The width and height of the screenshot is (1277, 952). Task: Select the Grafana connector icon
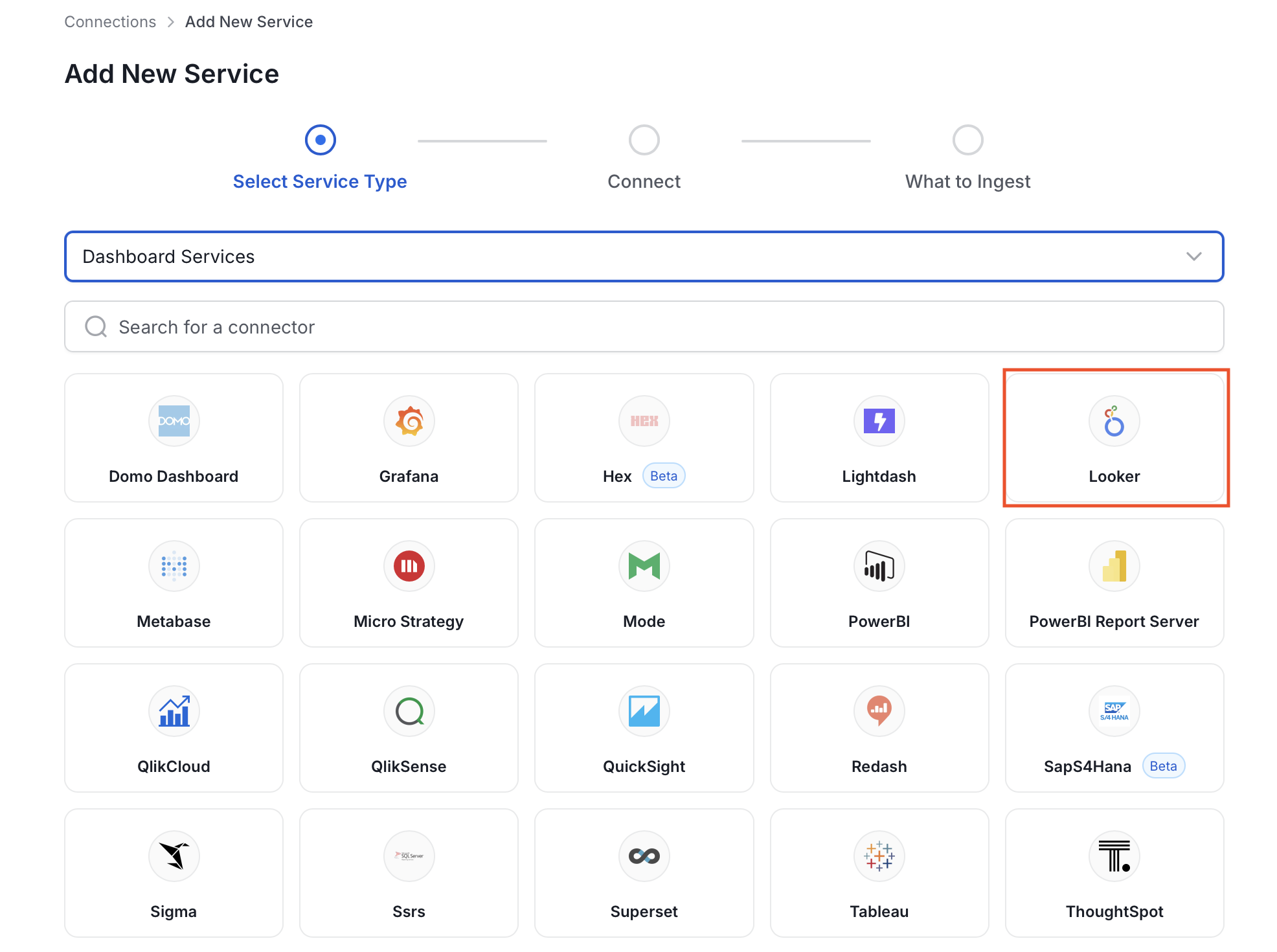409,421
